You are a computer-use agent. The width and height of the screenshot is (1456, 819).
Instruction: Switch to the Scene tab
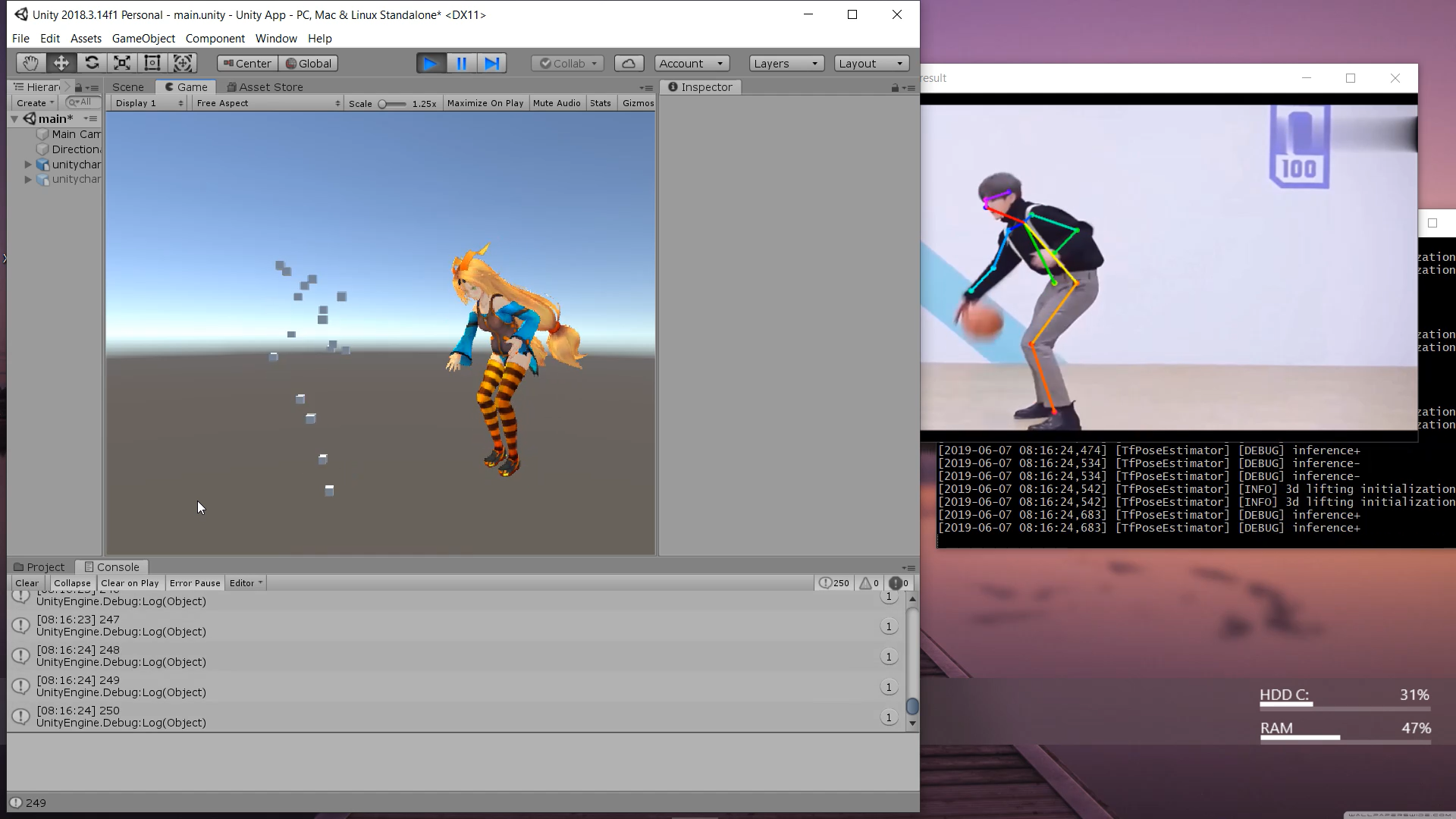(x=127, y=87)
